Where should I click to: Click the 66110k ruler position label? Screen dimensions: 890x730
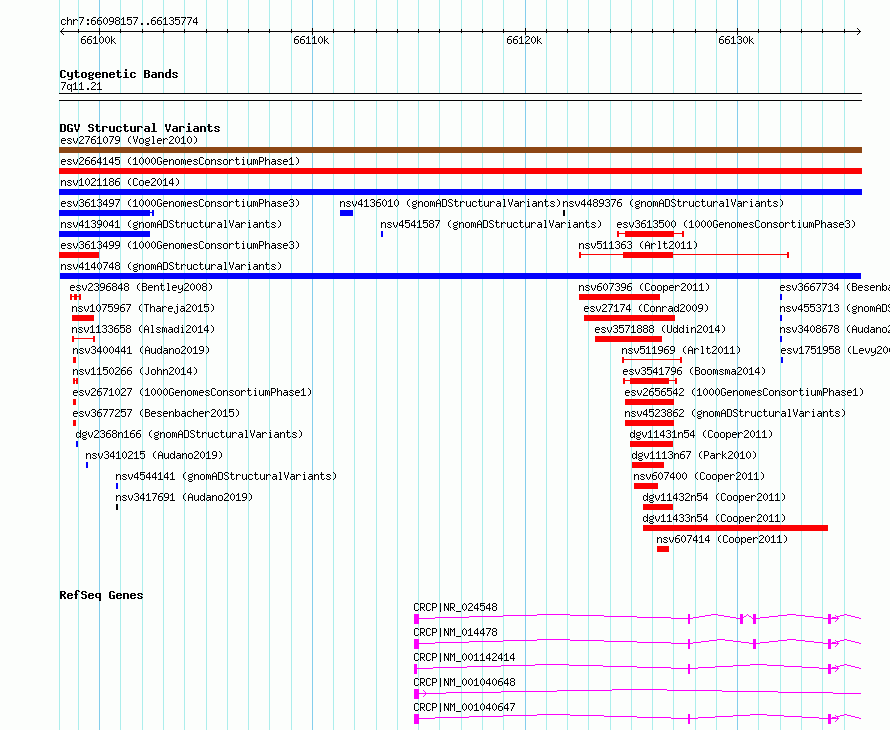[311, 40]
